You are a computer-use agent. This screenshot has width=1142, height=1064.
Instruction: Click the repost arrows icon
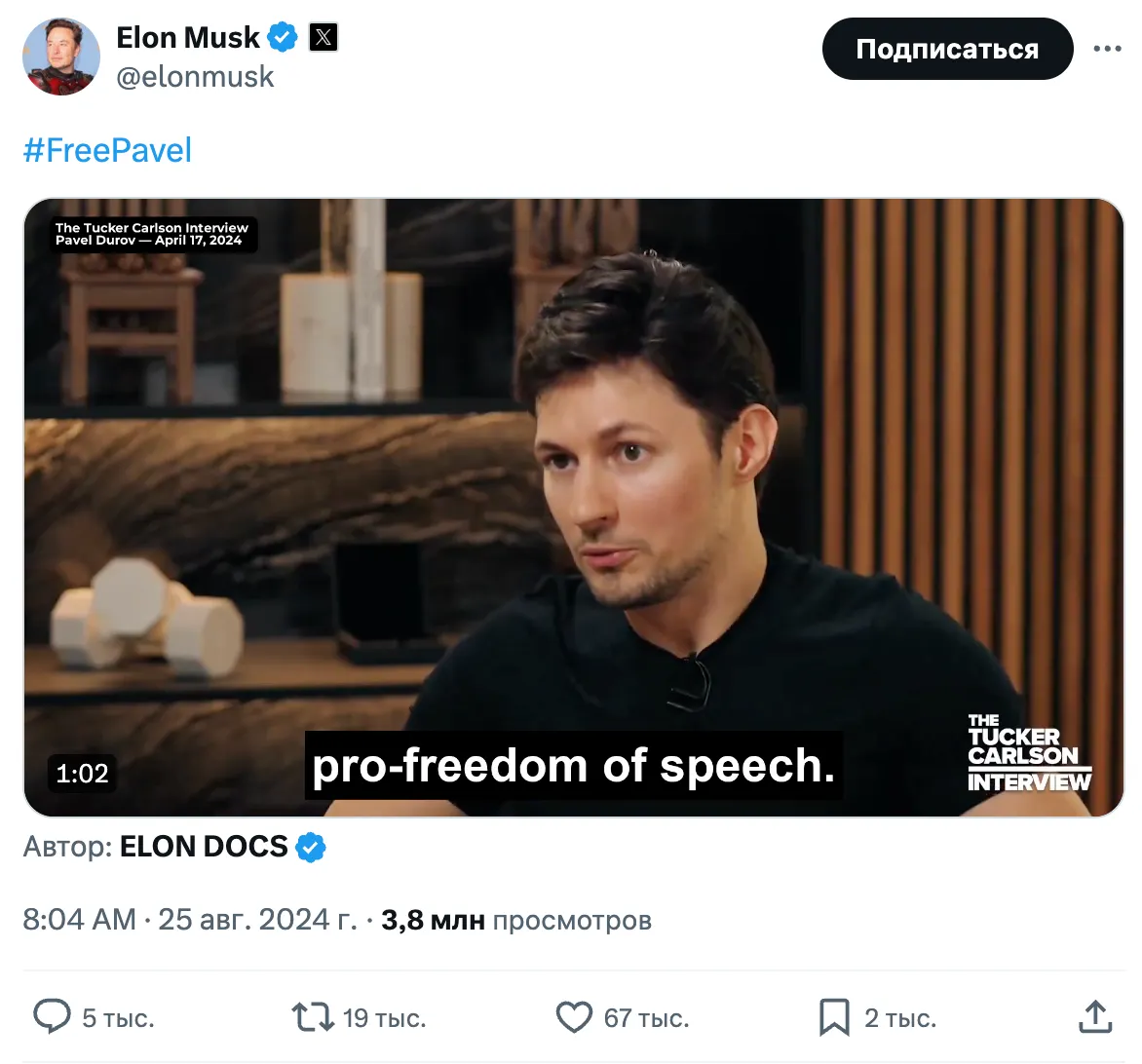[313, 1016]
